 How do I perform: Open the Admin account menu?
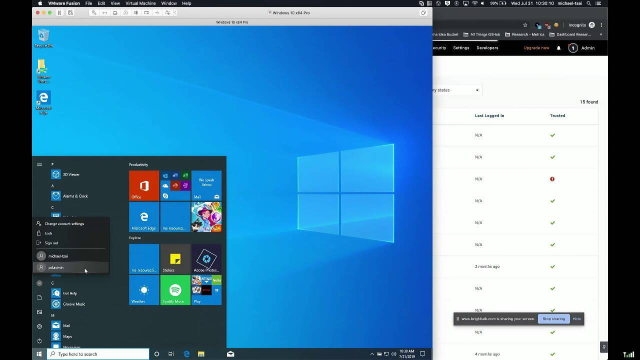tap(582, 48)
